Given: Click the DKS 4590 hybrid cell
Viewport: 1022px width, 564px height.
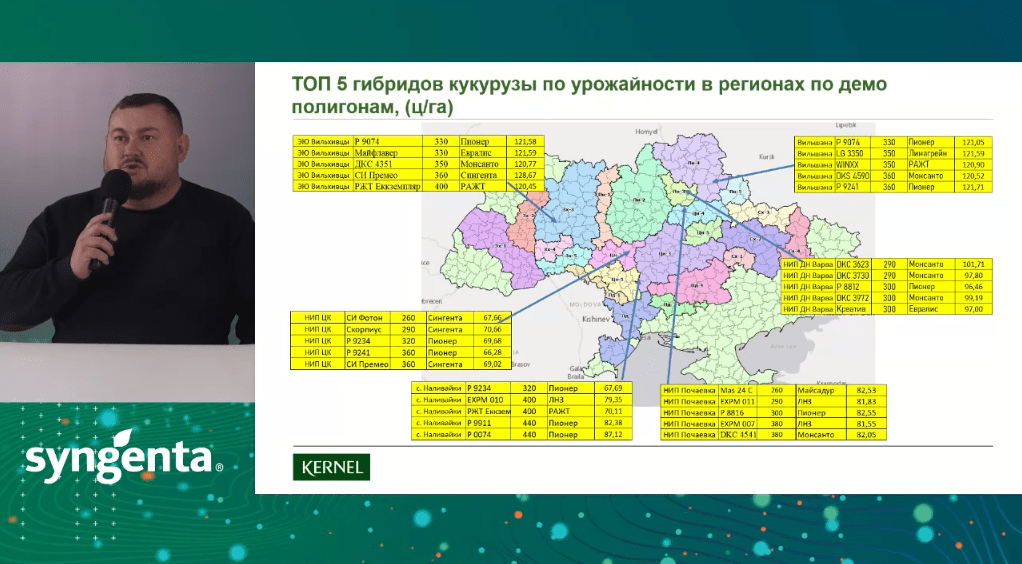Looking at the screenshot, I should [854, 175].
